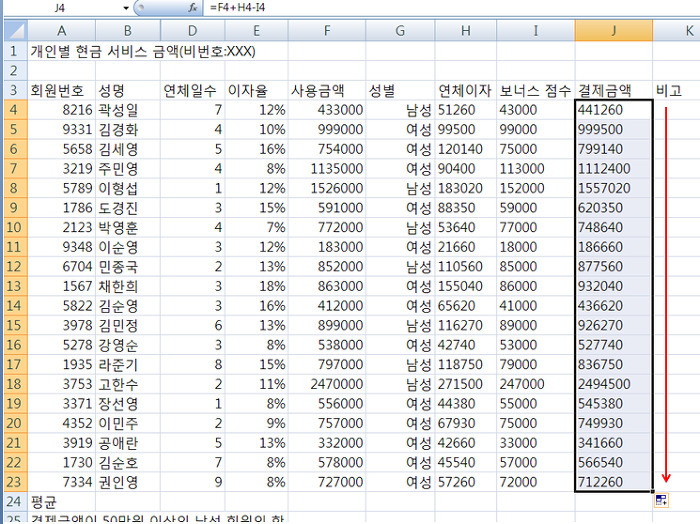Click member number 5658
Screen dimensions: 700x524
click(62, 149)
